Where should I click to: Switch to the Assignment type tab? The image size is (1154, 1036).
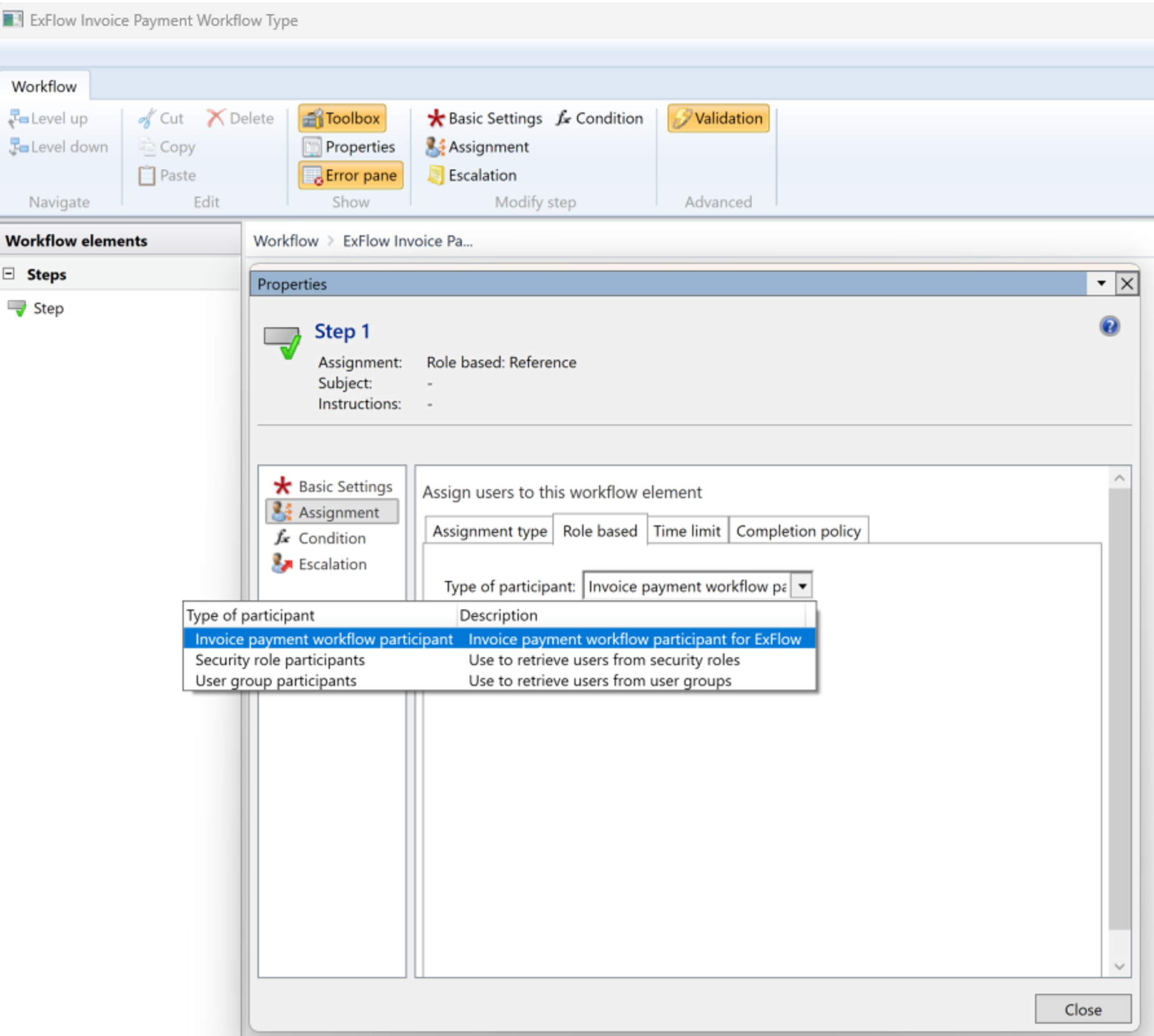pos(489,531)
